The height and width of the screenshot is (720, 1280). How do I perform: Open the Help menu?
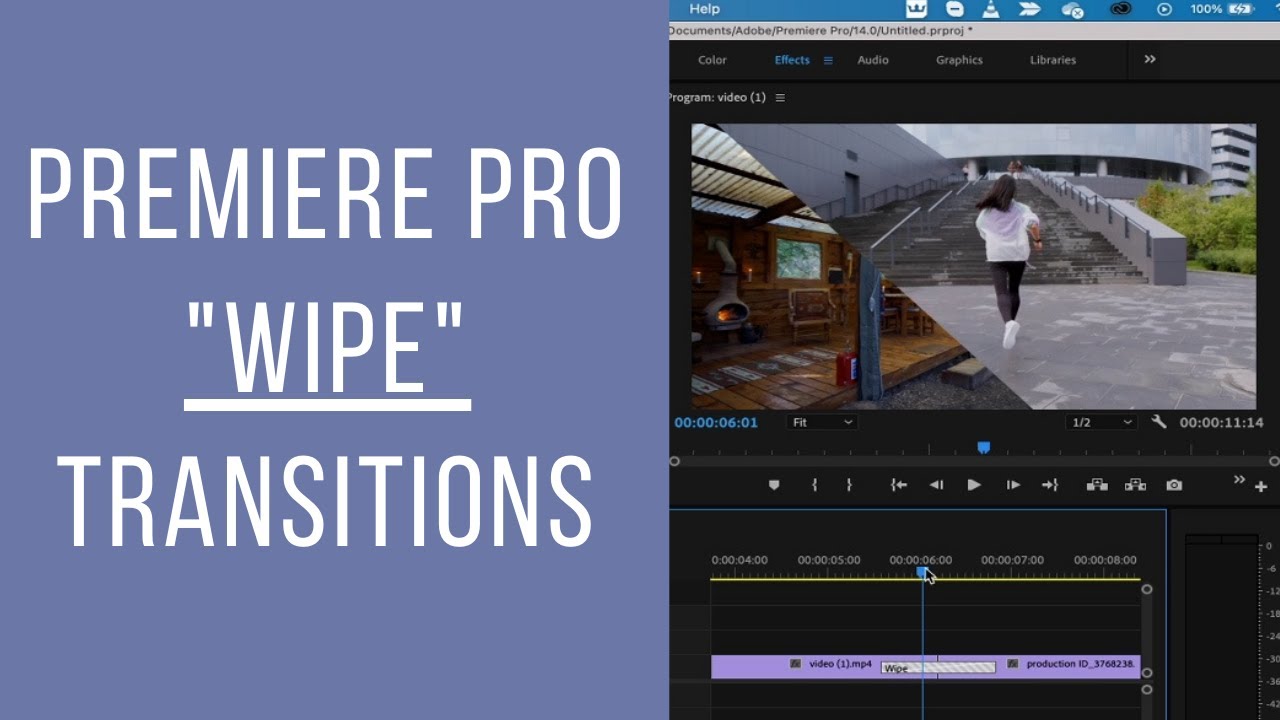[x=704, y=9]
